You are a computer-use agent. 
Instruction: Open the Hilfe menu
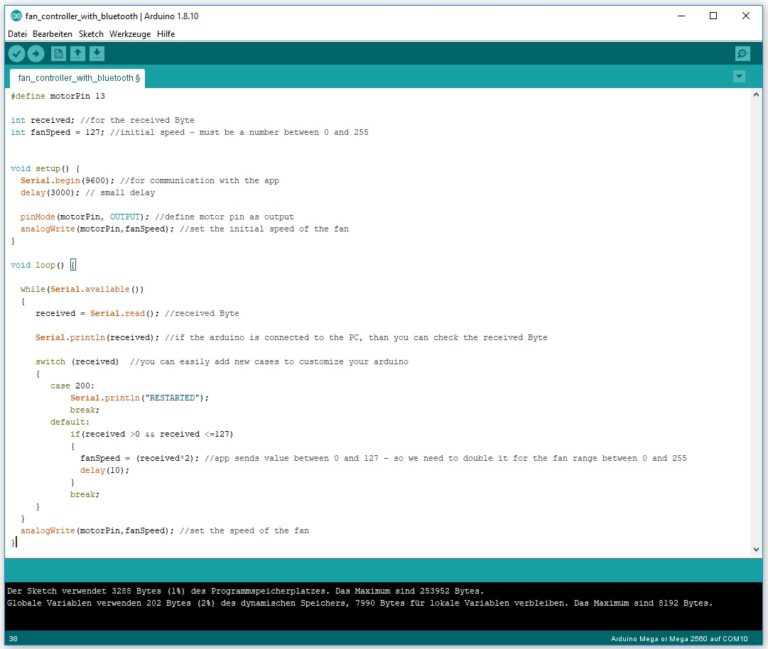(166, 34)
